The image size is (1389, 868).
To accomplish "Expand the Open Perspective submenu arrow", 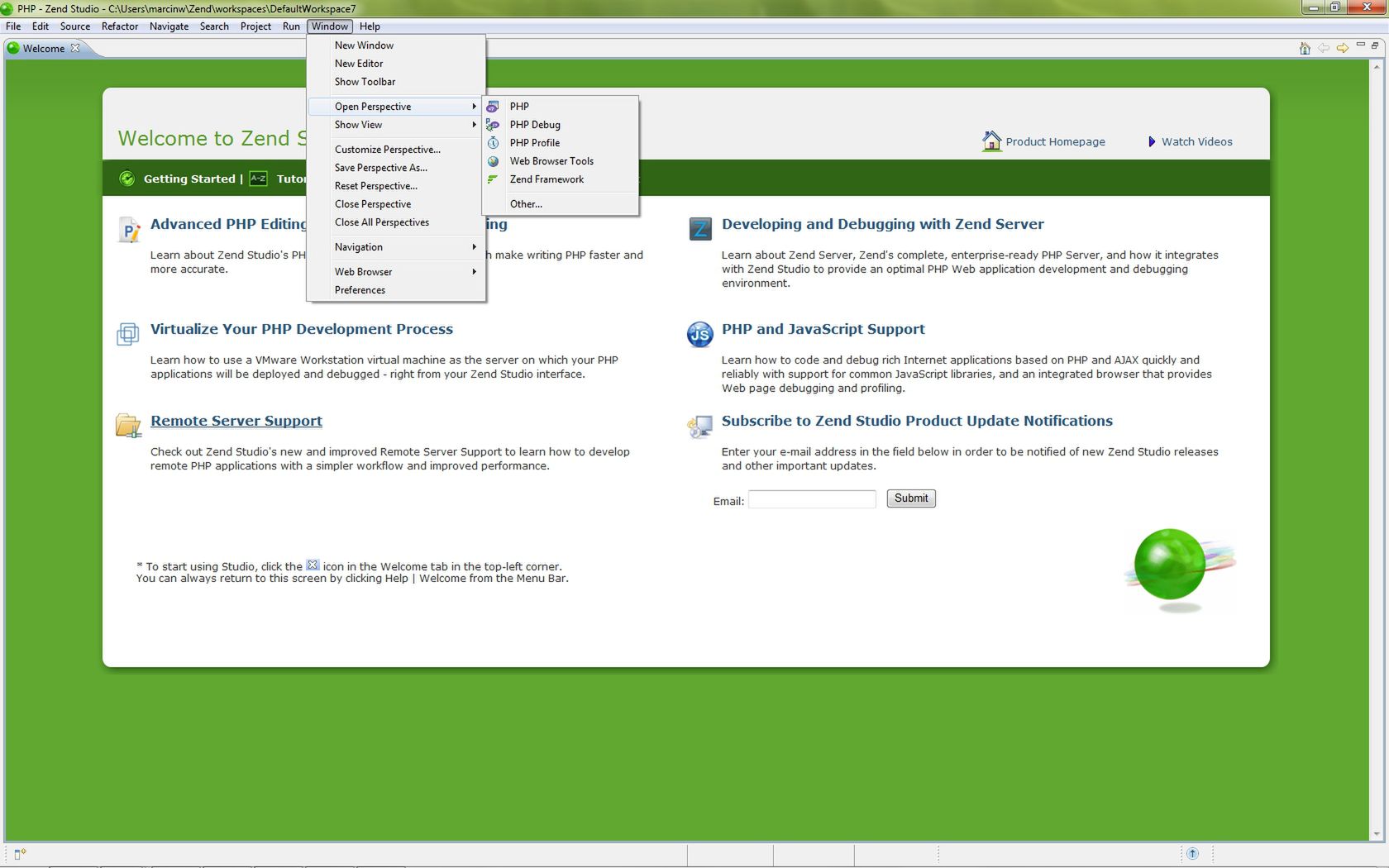I will [474, 107].
